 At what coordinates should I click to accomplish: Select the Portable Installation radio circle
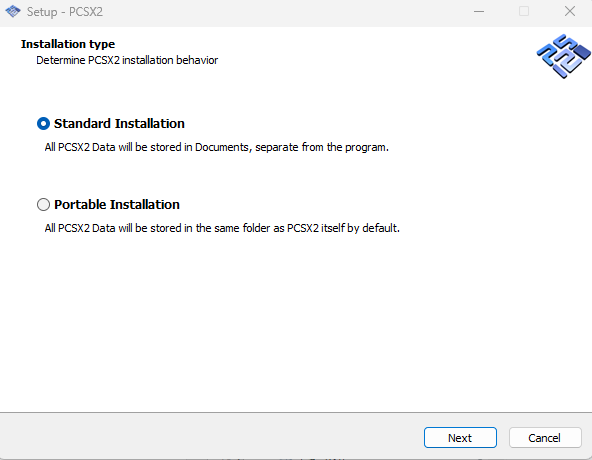43,204
